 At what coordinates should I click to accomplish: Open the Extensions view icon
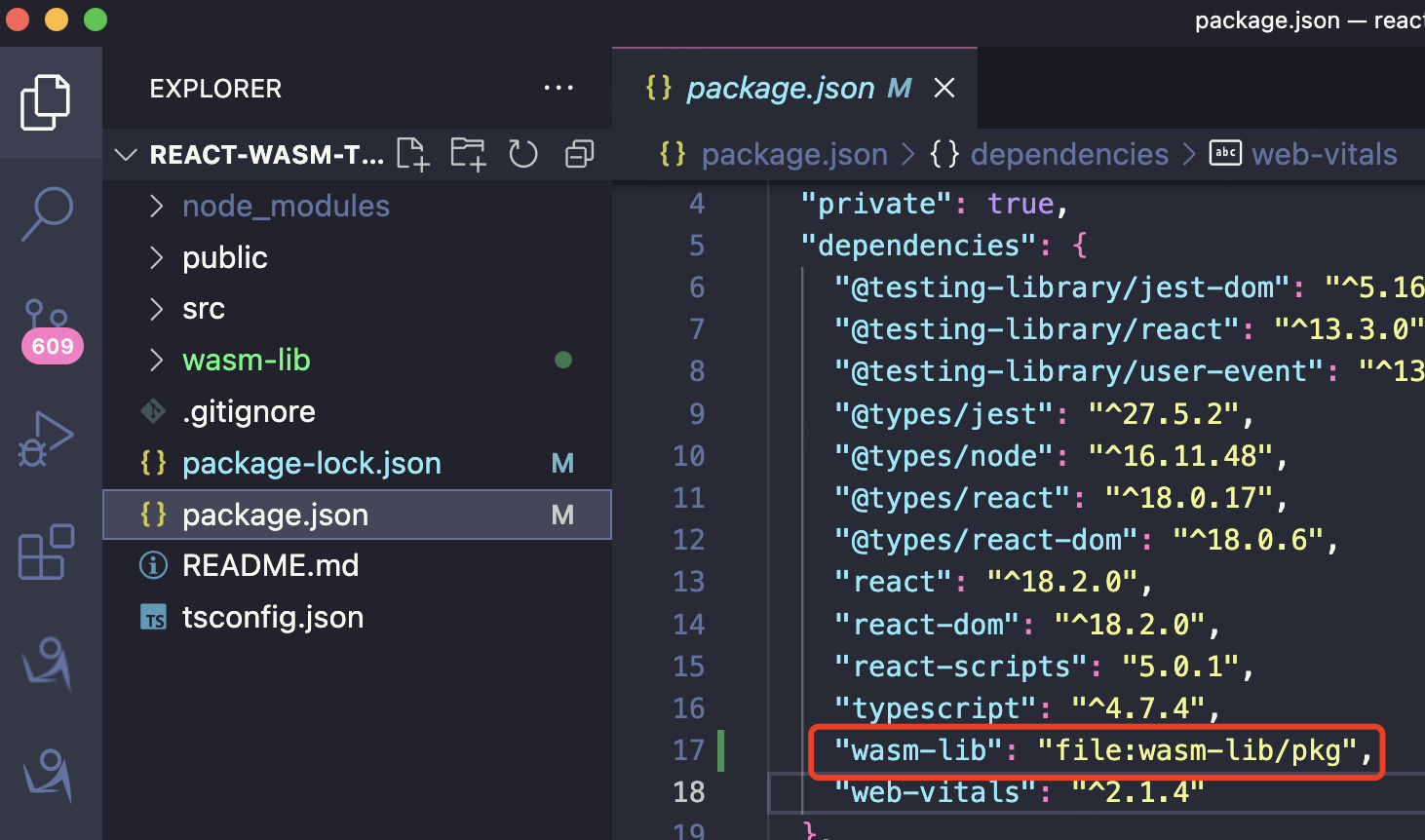(x=46, y=552)
